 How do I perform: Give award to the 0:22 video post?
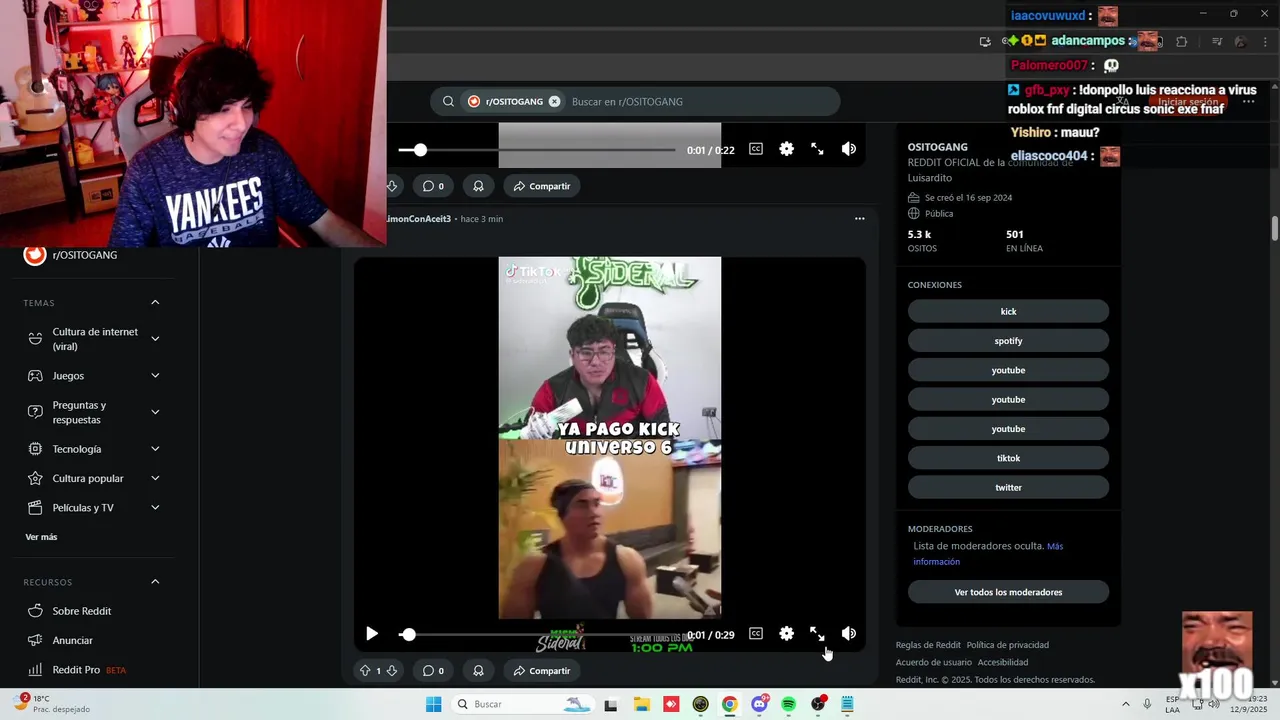pos(478,186)
